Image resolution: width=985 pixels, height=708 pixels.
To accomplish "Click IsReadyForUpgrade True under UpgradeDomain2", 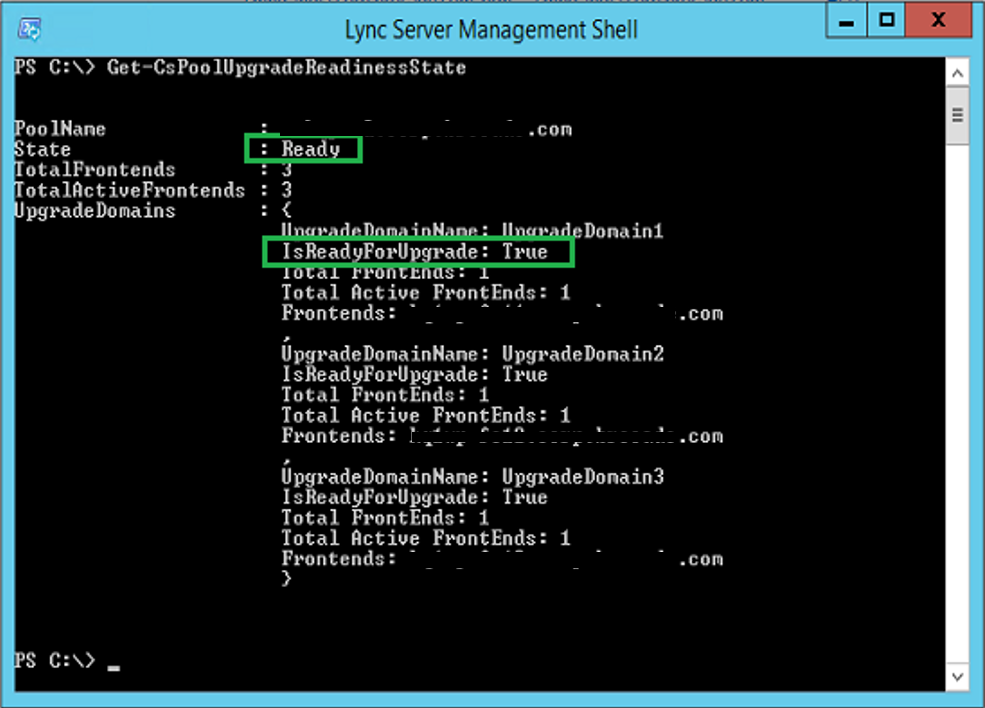I will (x=415, y=374).
